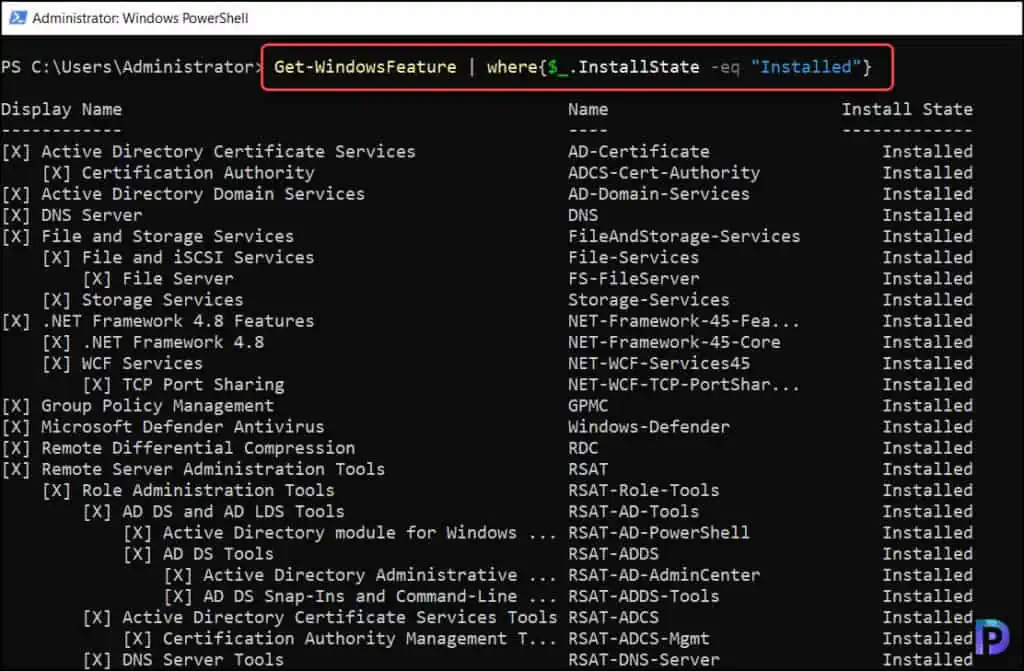Click the RSAT-DNS-Server name value
The height and width of the screenshot is (671, 1024).
pos(644,660)
